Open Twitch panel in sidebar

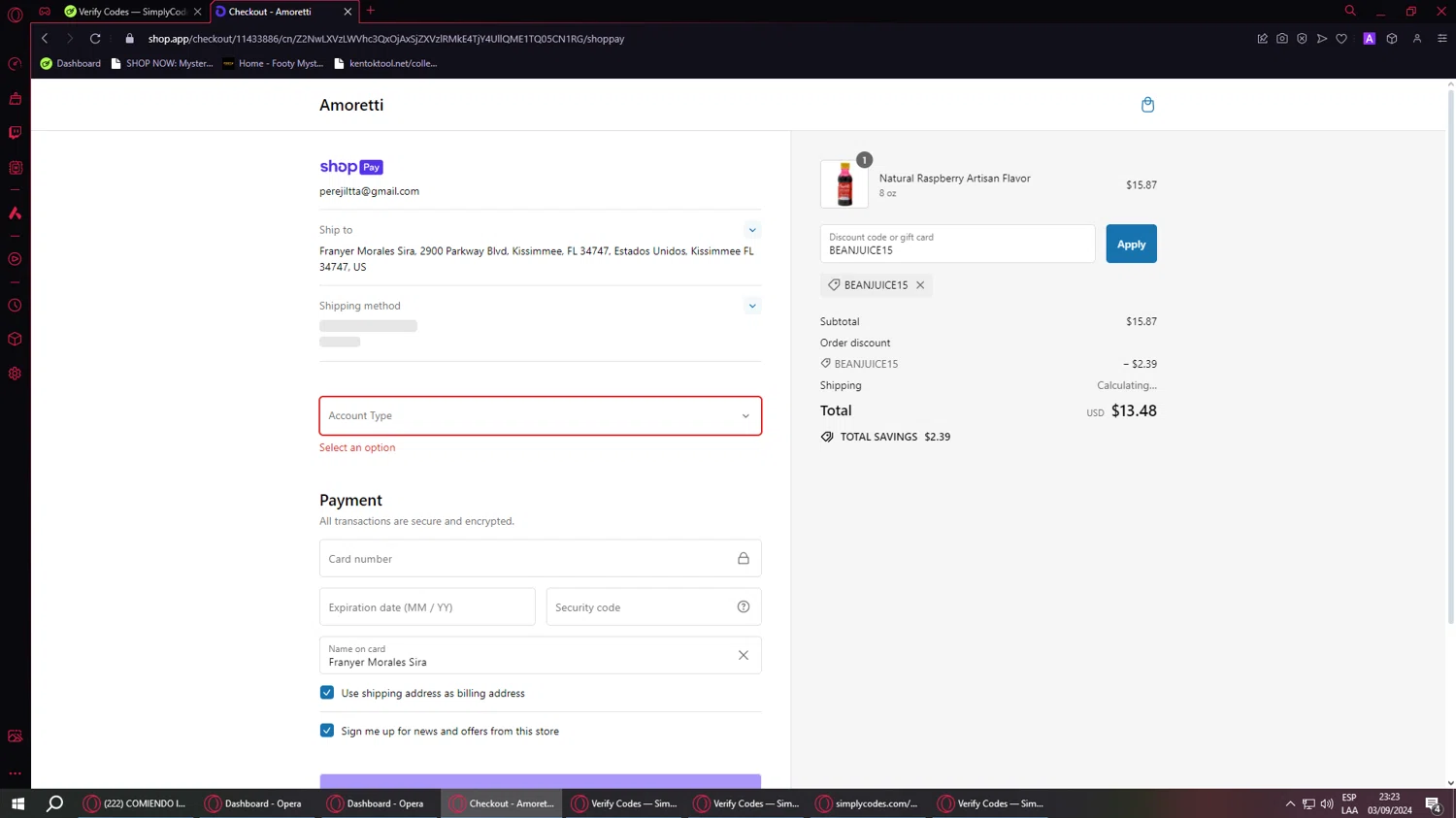click(15, 133)
